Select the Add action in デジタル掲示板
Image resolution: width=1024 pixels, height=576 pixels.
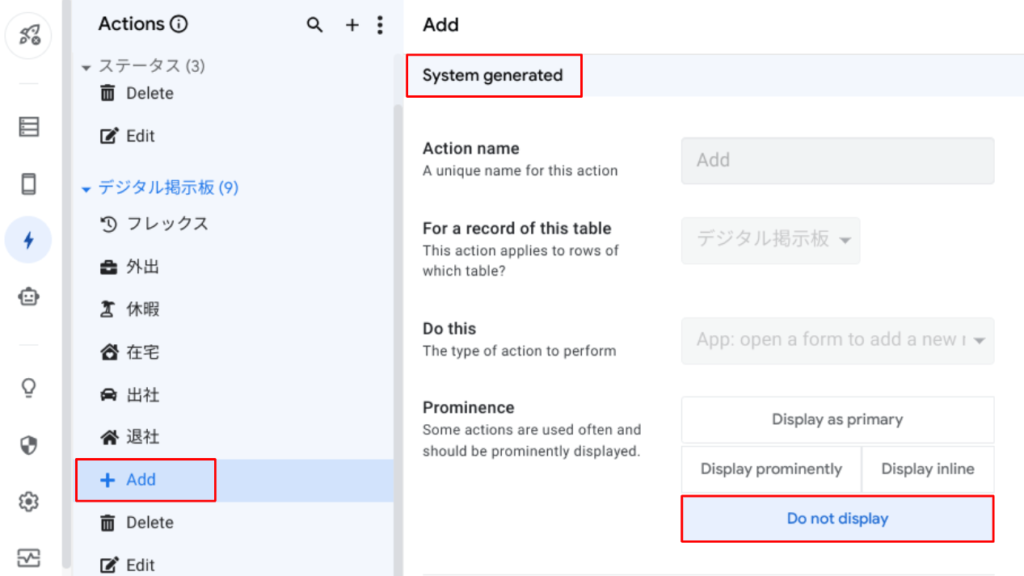tap(234, 480)
